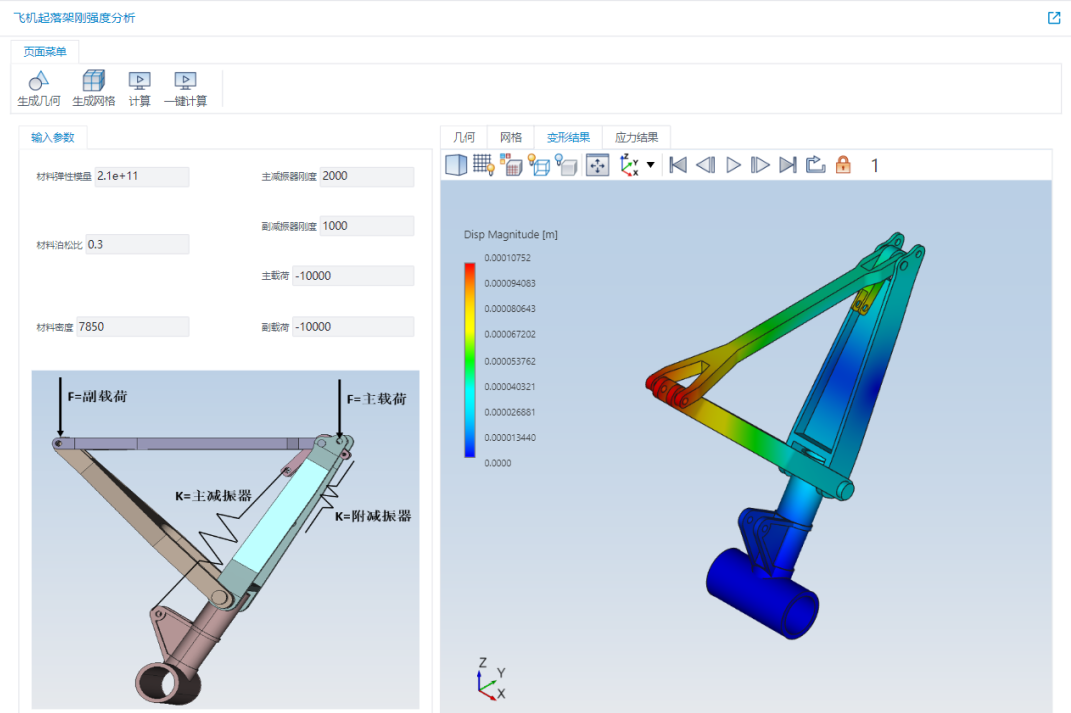This screenshot has width=1071, height=713.
Task: Switch to the 应力结果 stress results tab
Action: [x=636, y=137]
